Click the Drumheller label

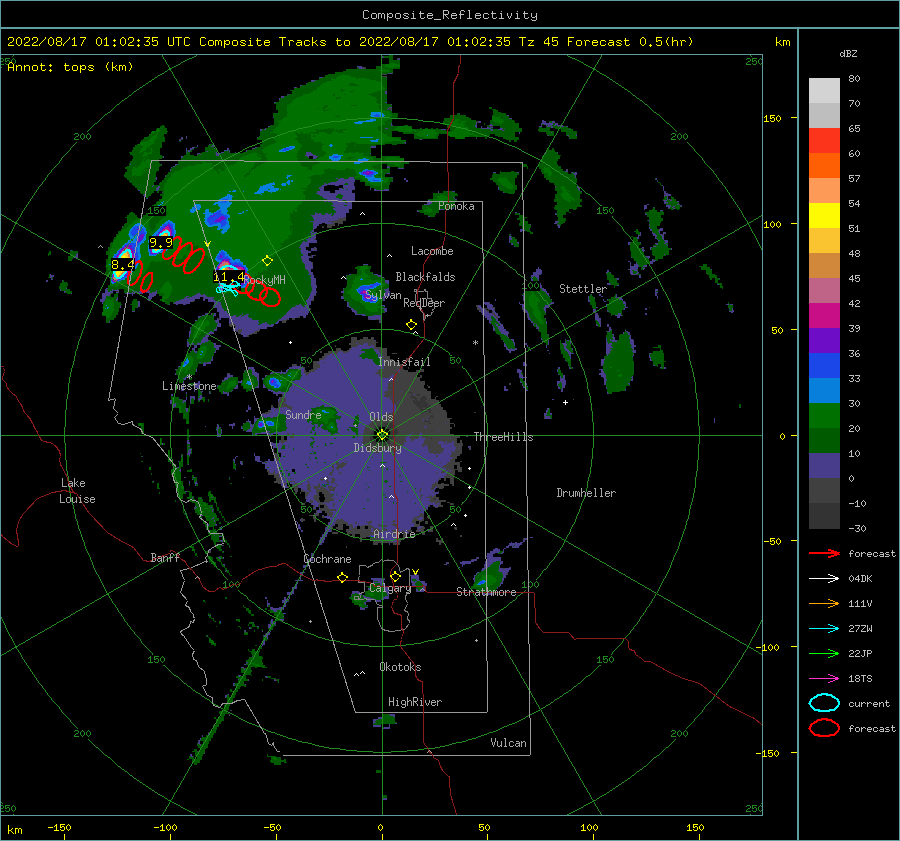coord(586,493)
